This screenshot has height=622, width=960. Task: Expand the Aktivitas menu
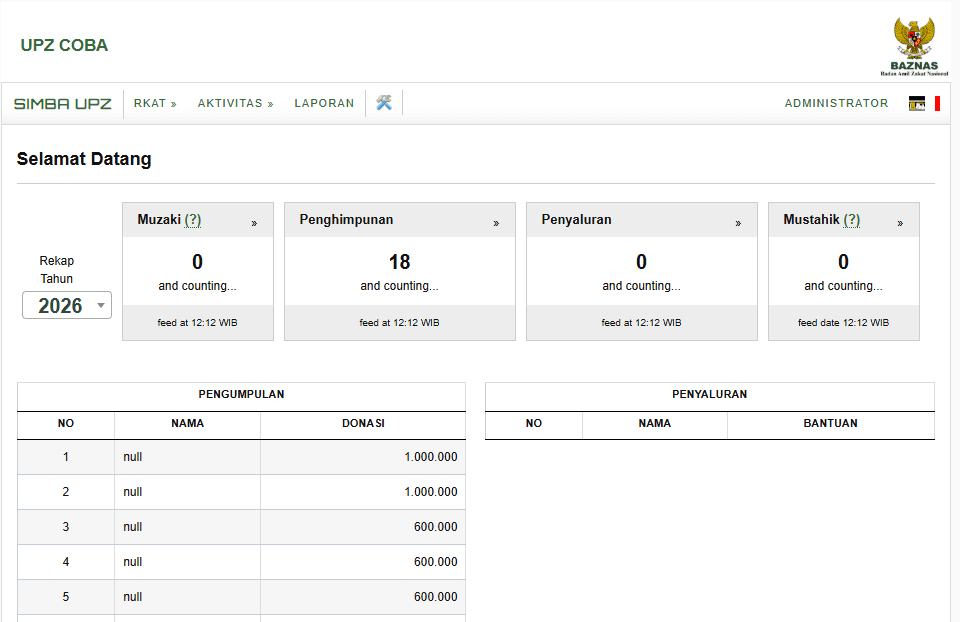tap(235, 103)
